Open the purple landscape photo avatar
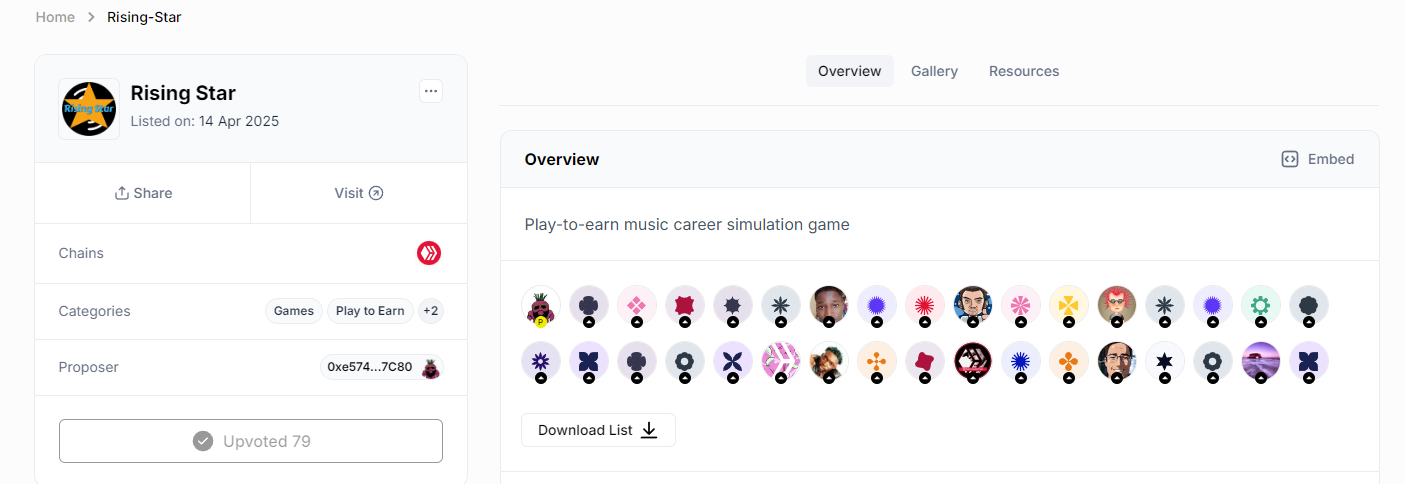1405x484 pixels. pyautogui.click(x=1261, y=361)
